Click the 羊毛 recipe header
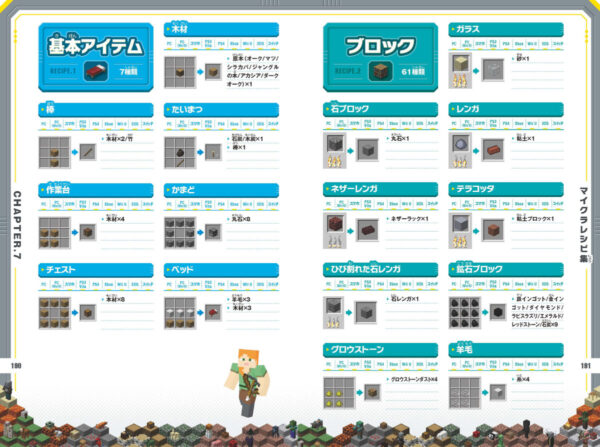The image size is (600, 447). point(506,350)
